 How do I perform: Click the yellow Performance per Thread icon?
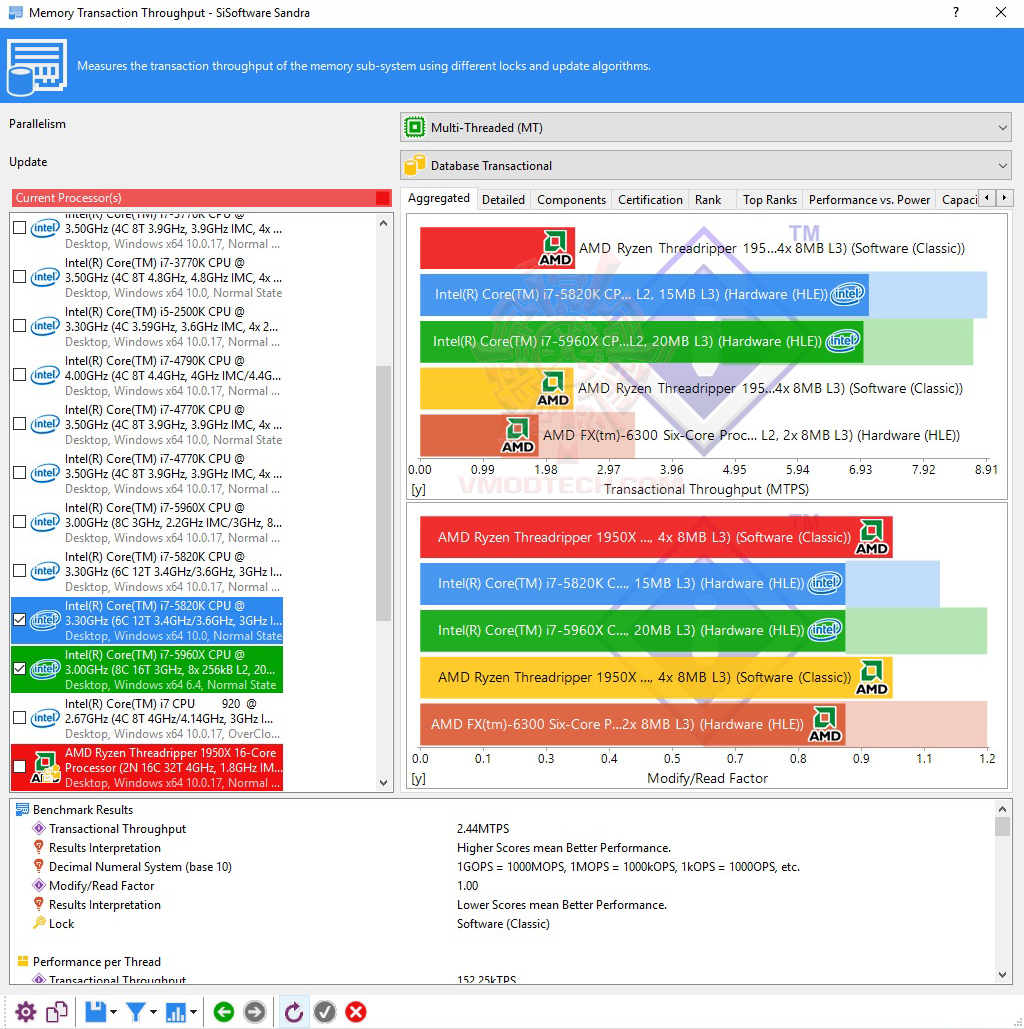click(x=22, y=961)
